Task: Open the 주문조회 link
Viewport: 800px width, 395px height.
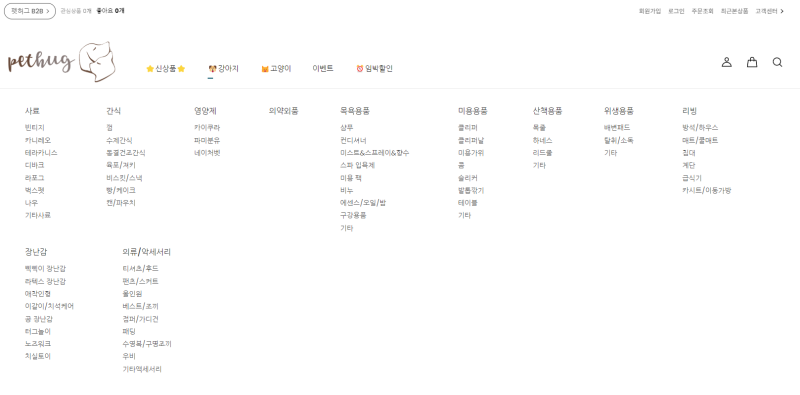Action: pos(703,11)
